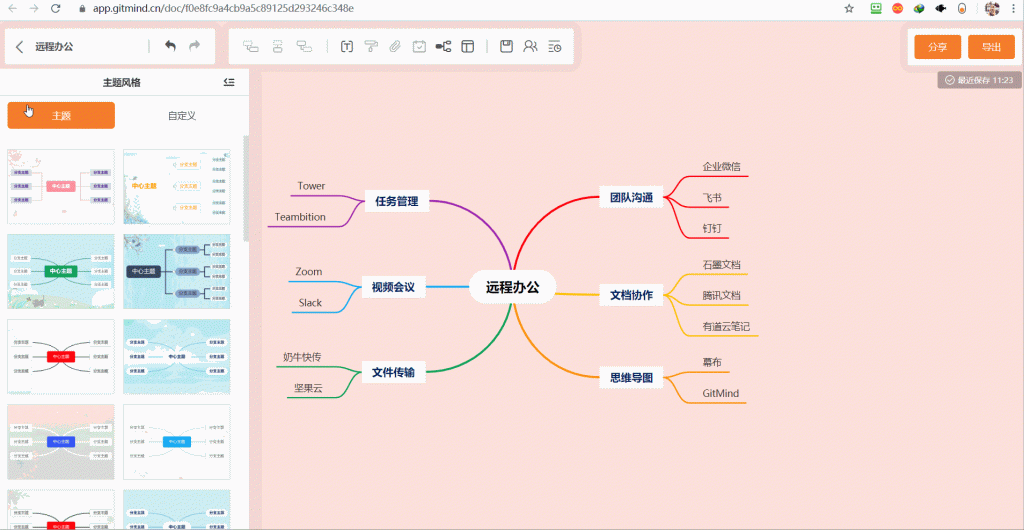Select the 团队沟通 branch node
Image resolution: width=1024 pixels, height=530 pixels.
click(x=631, y=198)
